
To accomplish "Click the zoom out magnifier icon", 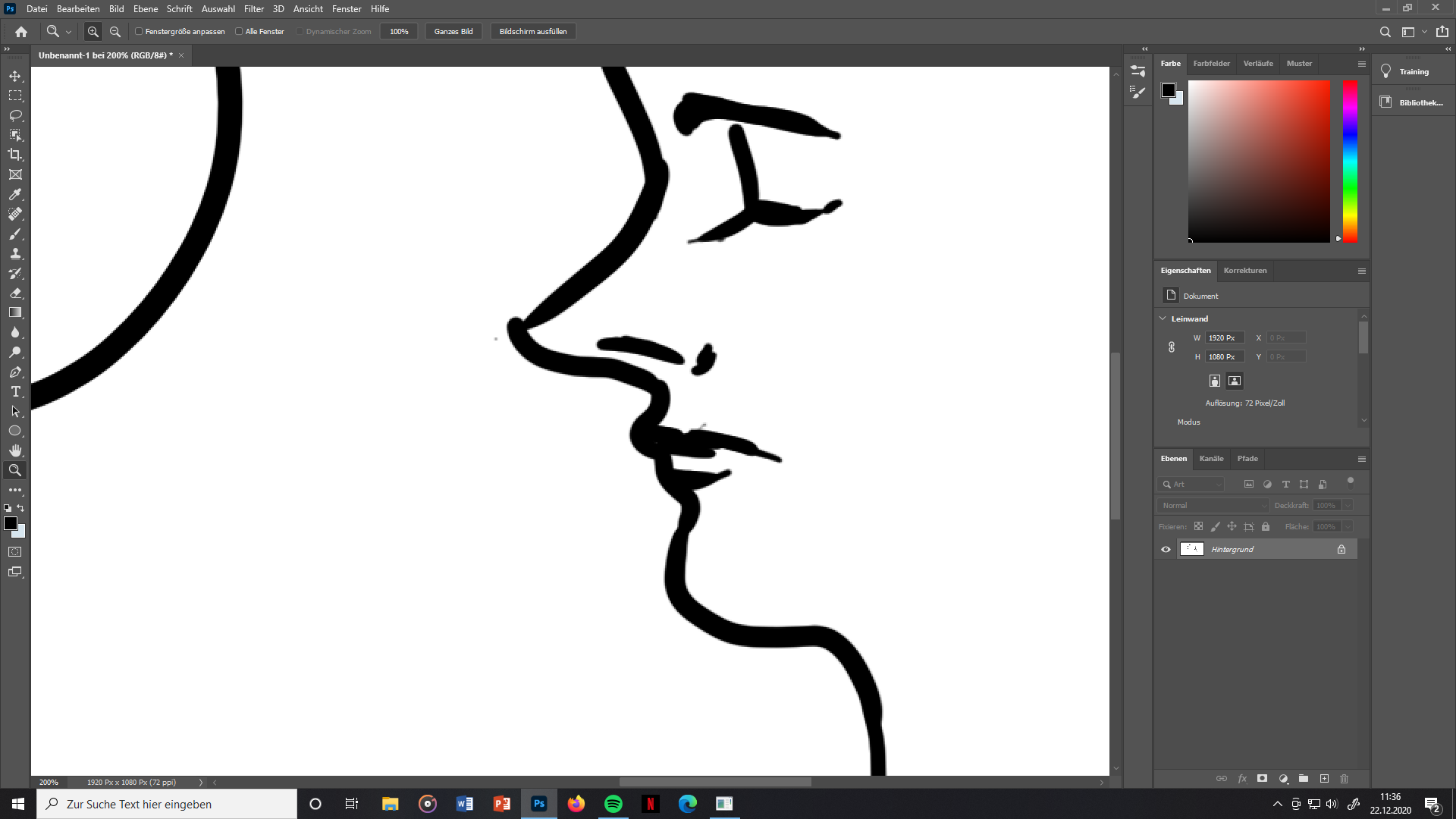I will pos(115,32).
